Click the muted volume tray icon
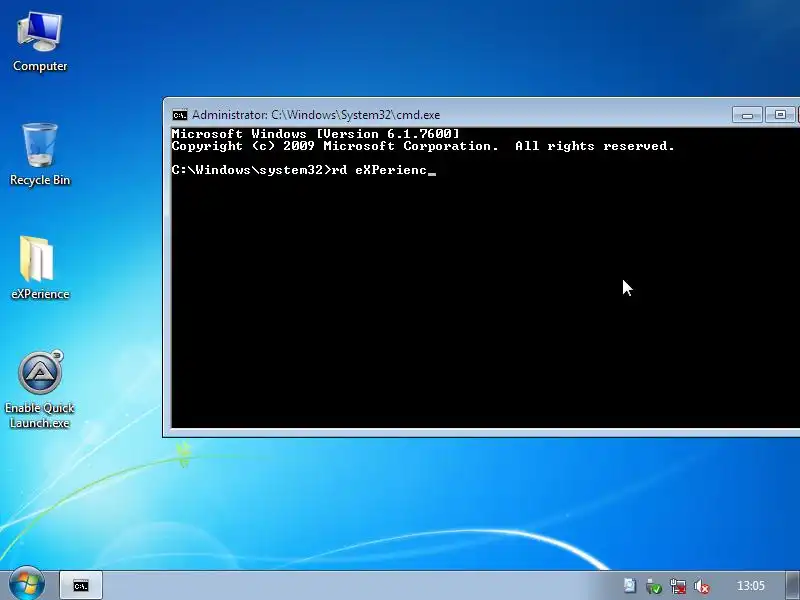 pos(702,586)
